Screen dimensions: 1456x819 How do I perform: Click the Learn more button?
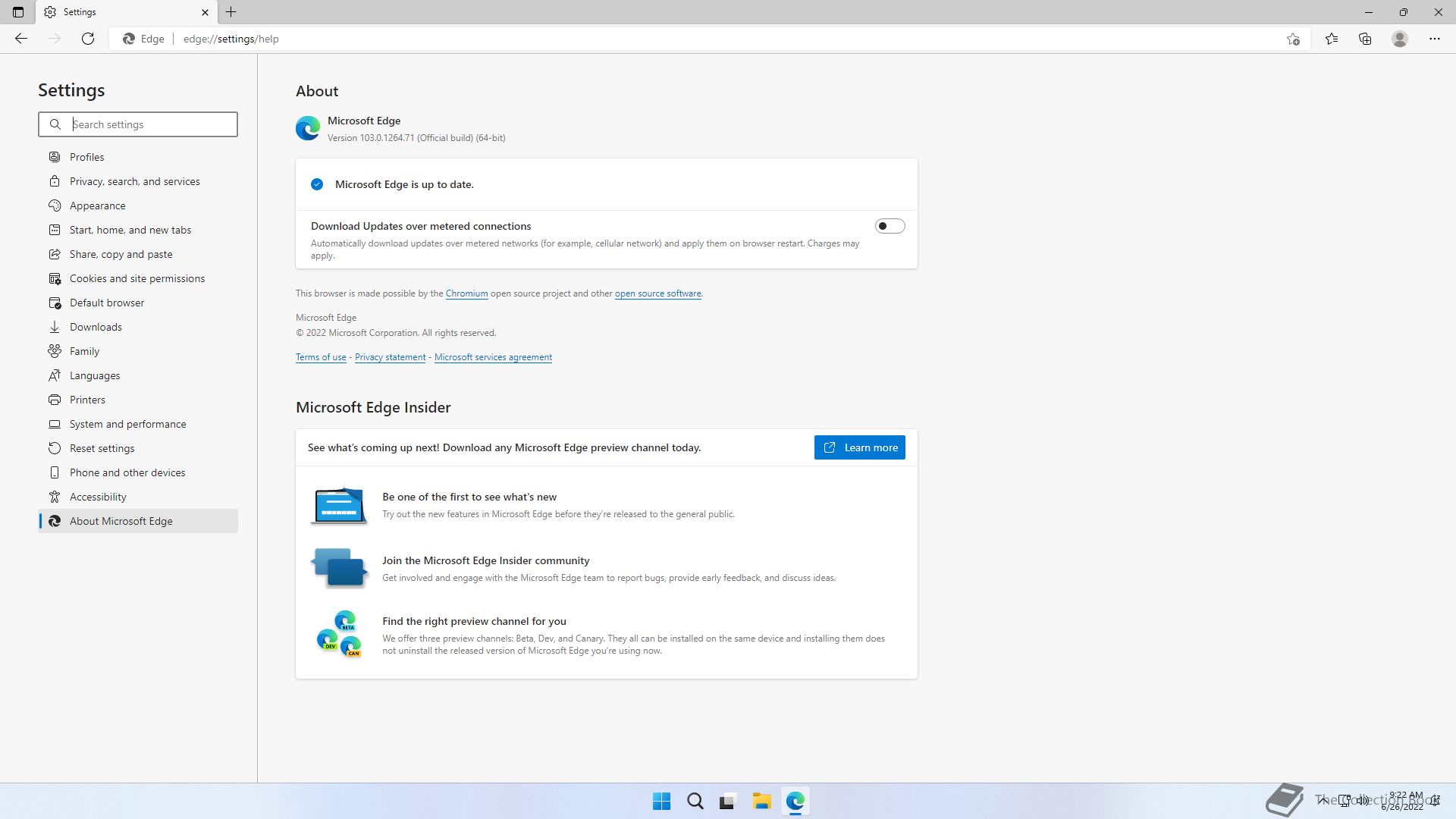coord(859,447)
